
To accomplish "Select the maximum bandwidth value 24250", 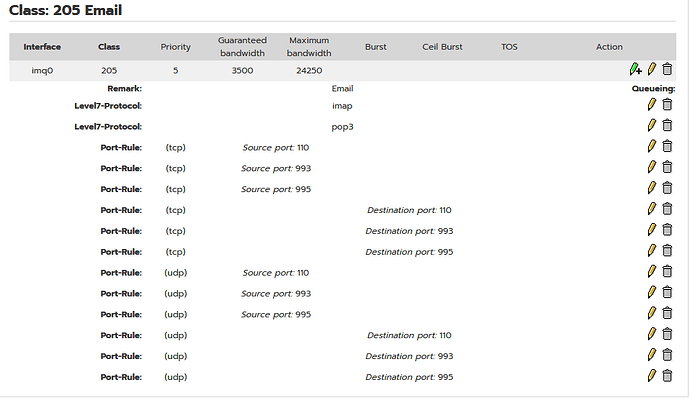I will (x=309, y=70).
